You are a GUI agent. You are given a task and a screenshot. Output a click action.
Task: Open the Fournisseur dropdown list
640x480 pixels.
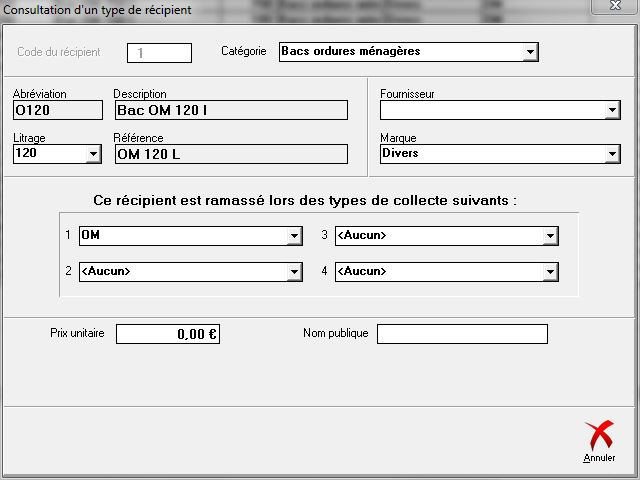pyautogui.click(x=612, y=111)
